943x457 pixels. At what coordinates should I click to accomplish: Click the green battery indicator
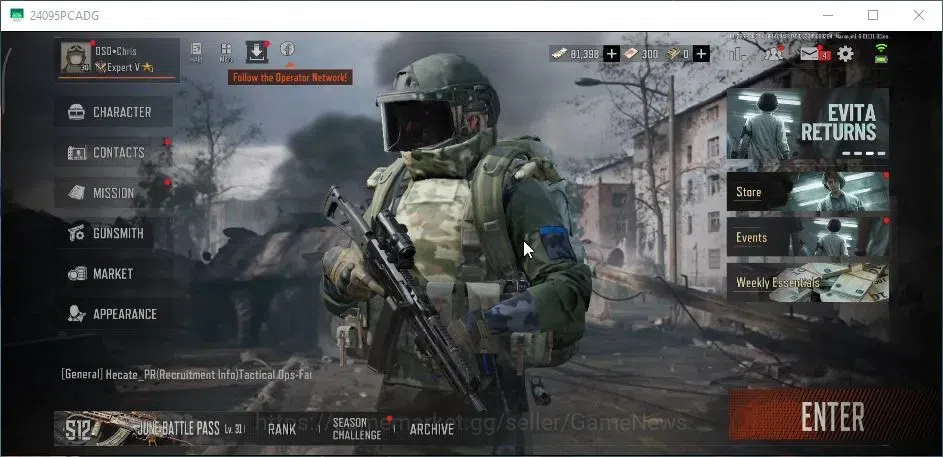(x=881, y=58)
